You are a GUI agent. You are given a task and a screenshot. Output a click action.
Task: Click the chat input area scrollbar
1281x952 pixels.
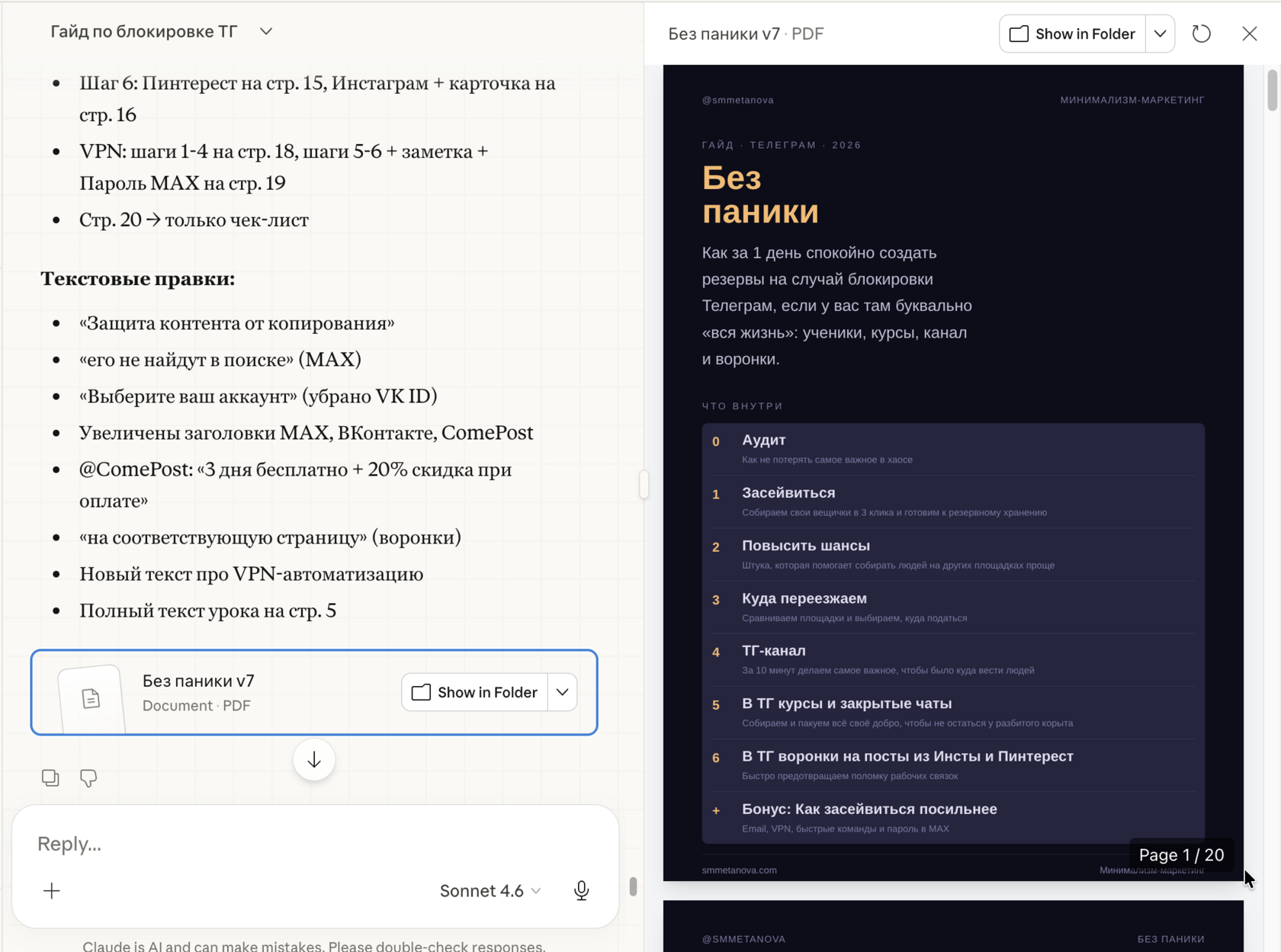pos(633,886)
